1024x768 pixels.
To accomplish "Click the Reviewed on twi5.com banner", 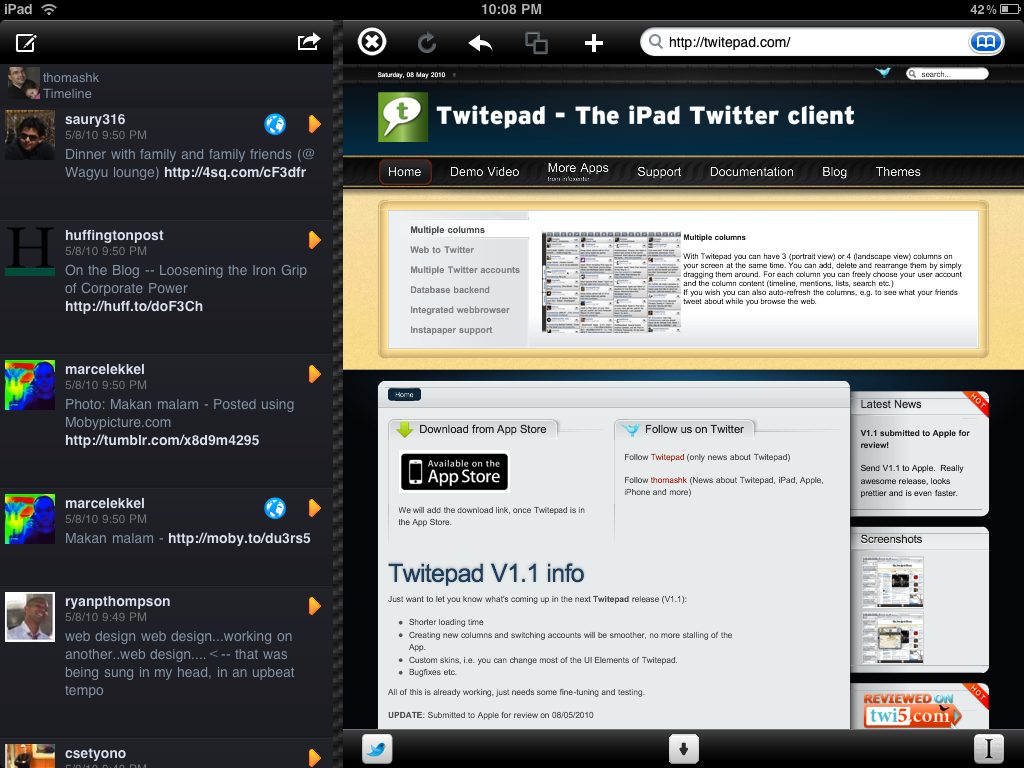I will click(912, 709).
